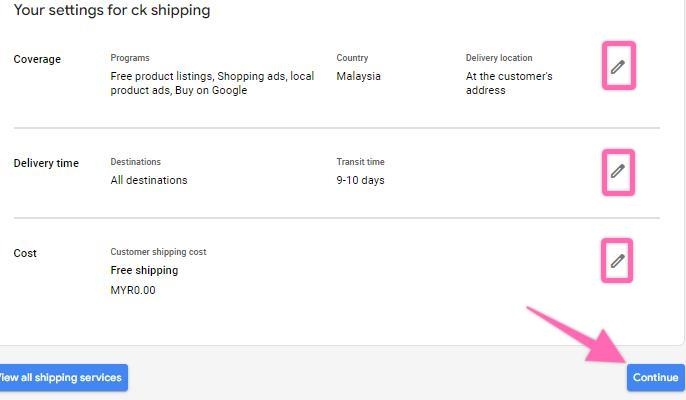Open Cost editing via pencil icon
This screenshot has height=400, width=686.
pos(618,261)
